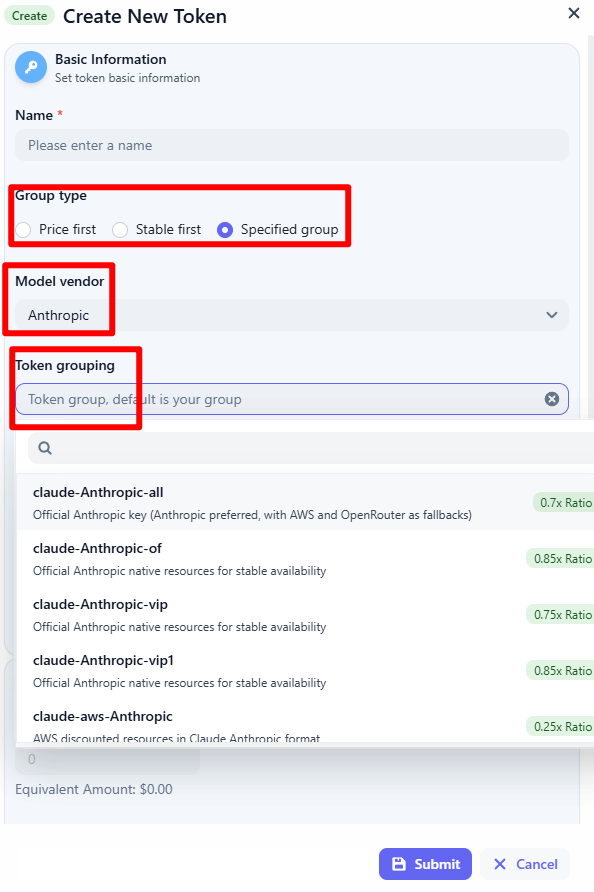Click the blue key icon beside Basic Information
This screenshot has width=594, height=892.
[31, 67]
